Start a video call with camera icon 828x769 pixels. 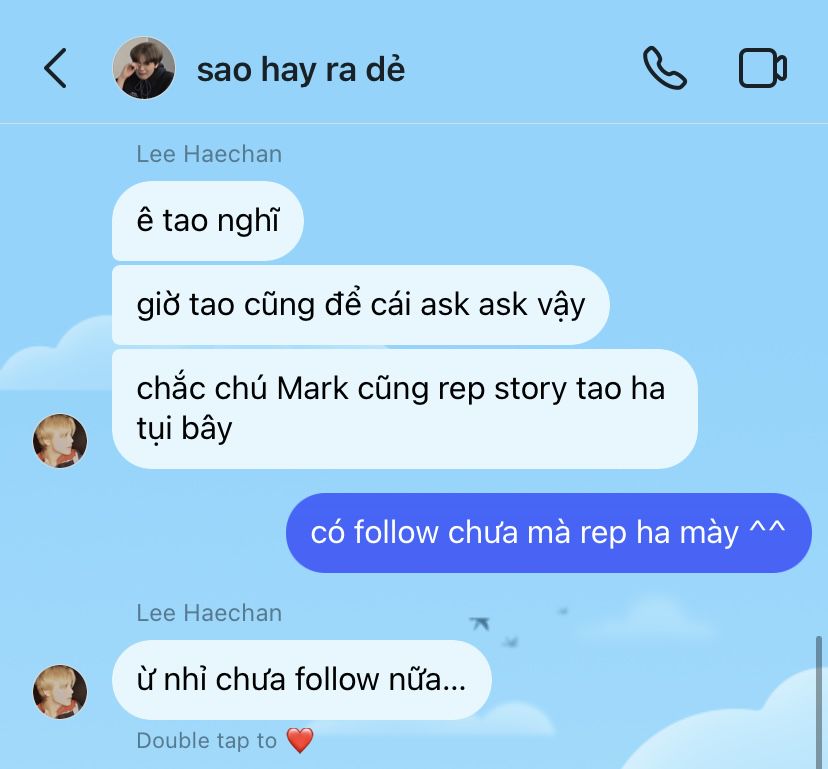pyautogui.click(x=763, y=68)
